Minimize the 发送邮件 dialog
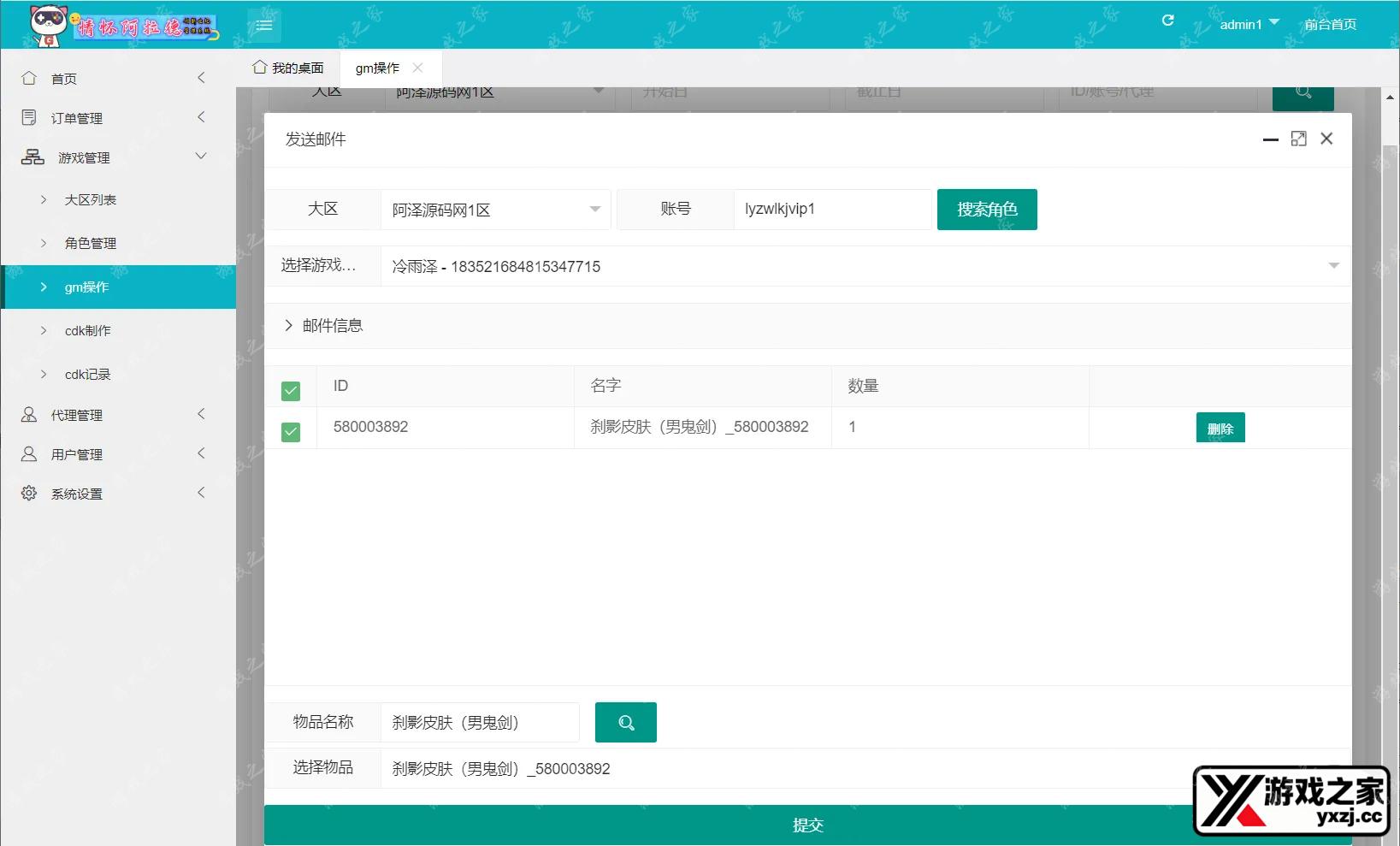Viewport: 1400px width, 846px height. [1271, 139]
